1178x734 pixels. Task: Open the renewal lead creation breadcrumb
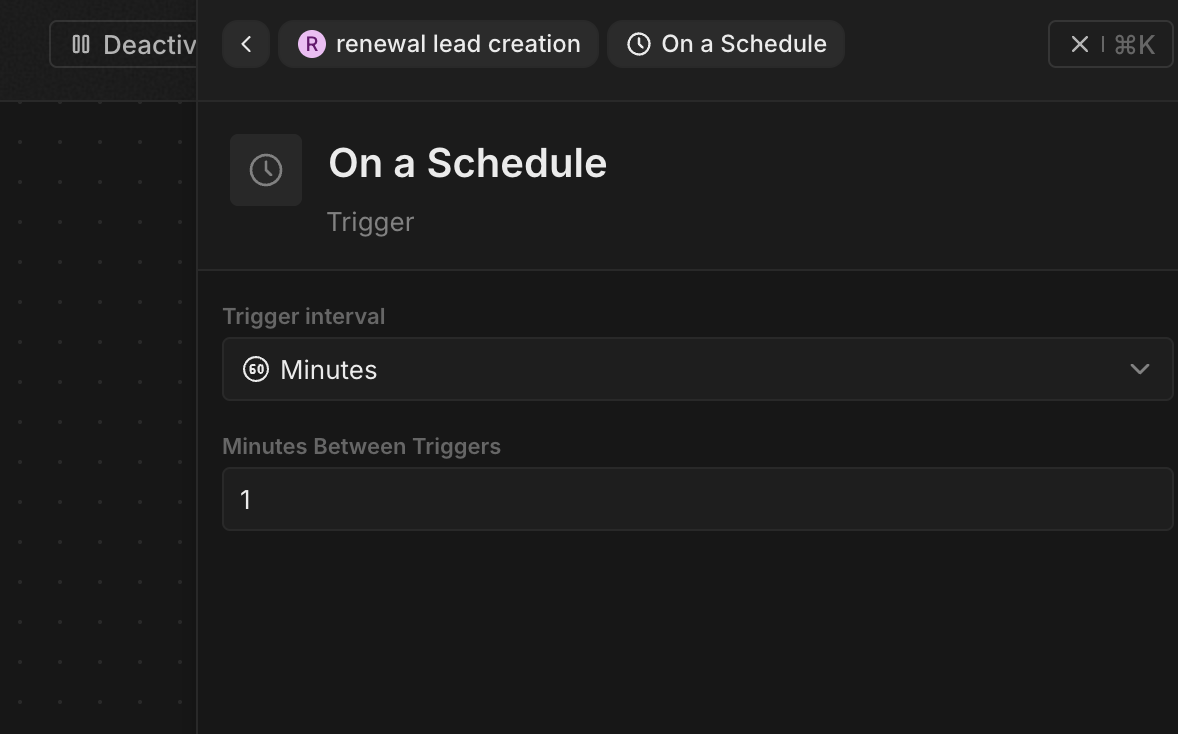coord(438,44)
